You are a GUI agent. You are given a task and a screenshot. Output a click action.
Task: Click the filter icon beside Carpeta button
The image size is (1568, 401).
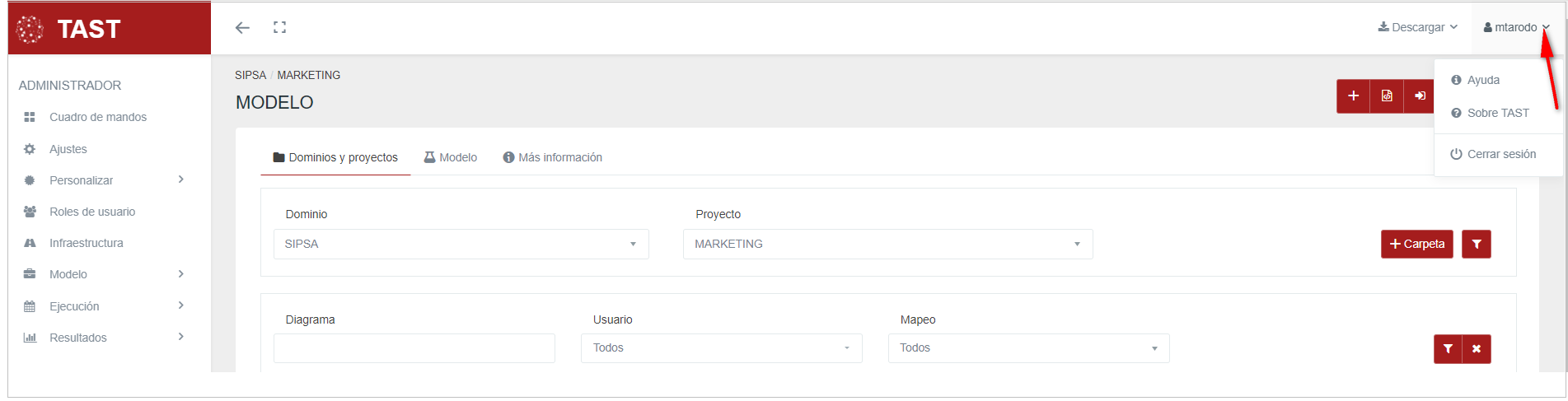[x=1476, y=245]
